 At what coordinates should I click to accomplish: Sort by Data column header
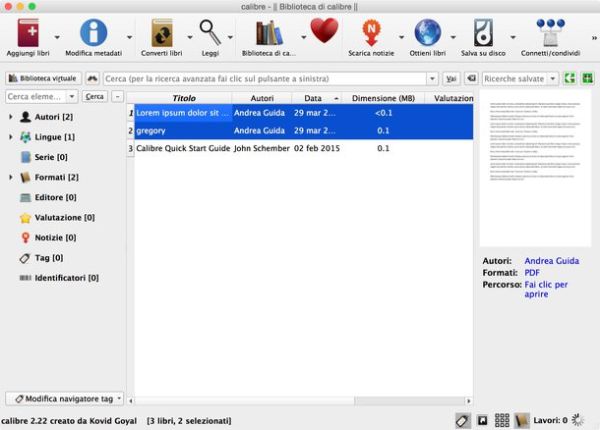[x=316, y=98]
